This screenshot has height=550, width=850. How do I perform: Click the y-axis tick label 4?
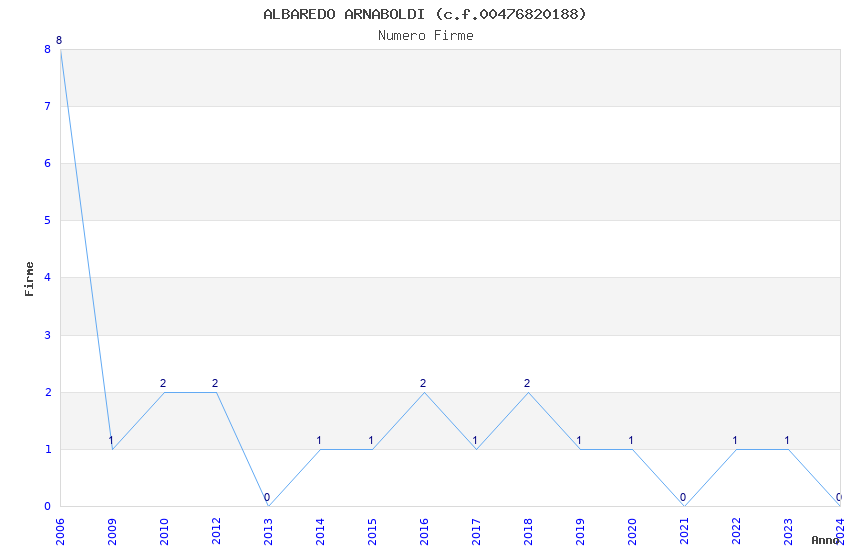48,277
